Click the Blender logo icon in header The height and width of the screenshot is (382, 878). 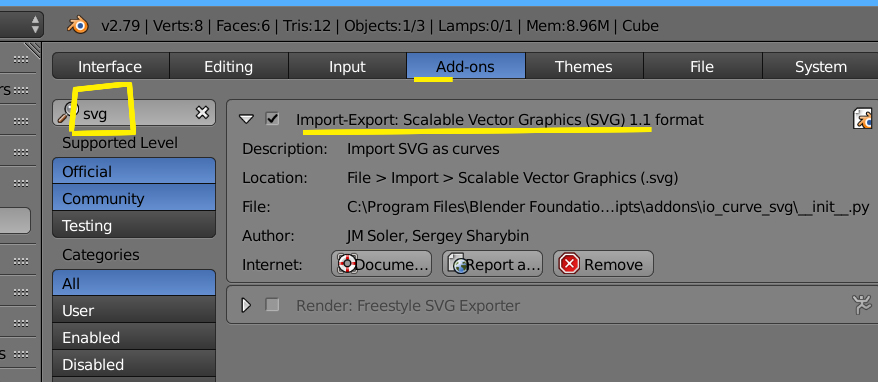click(78, 26)
